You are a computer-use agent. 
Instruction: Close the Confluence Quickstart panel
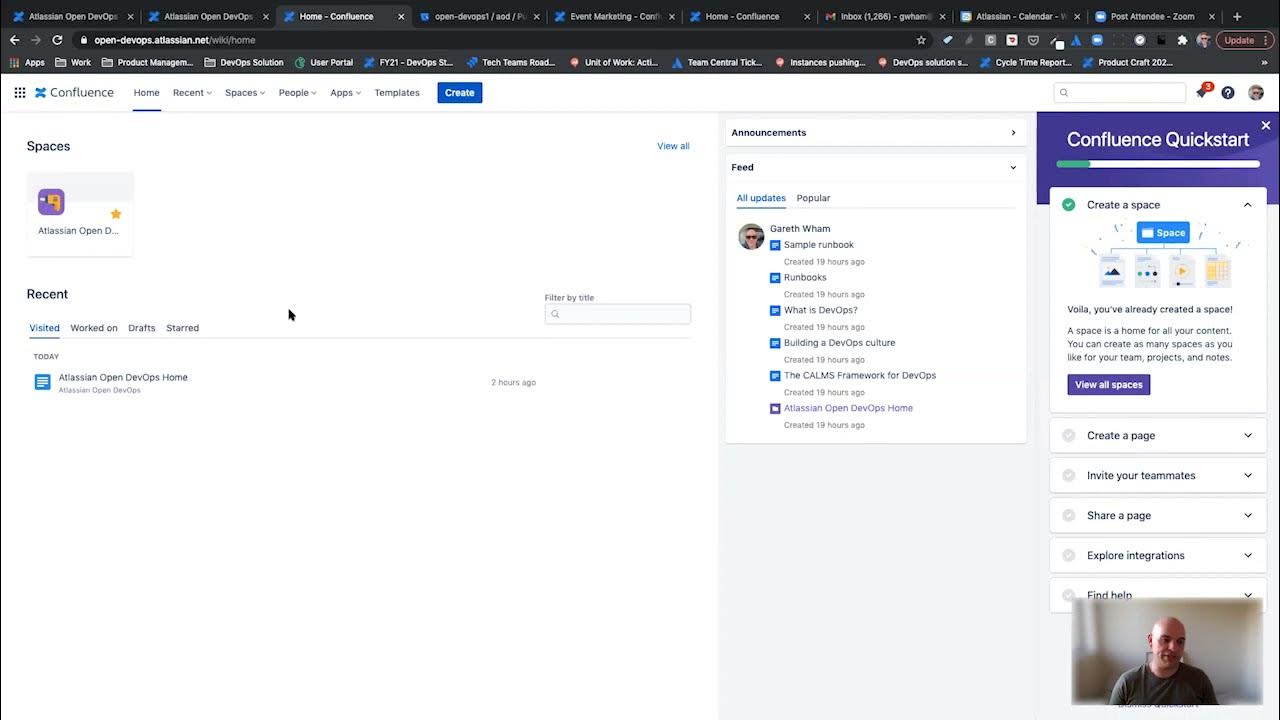point(1266,125)
